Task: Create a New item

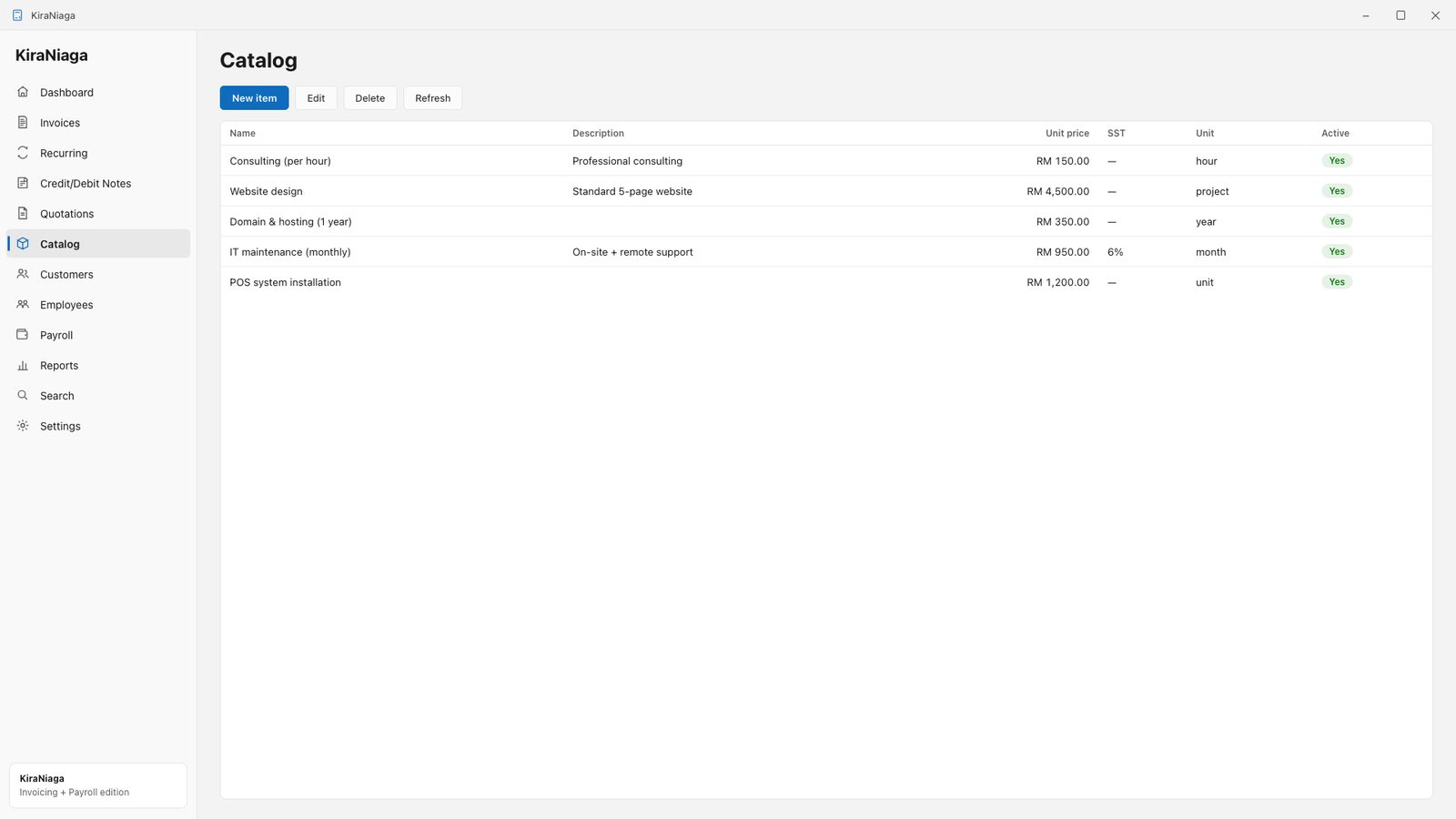Action: [254, 98]
